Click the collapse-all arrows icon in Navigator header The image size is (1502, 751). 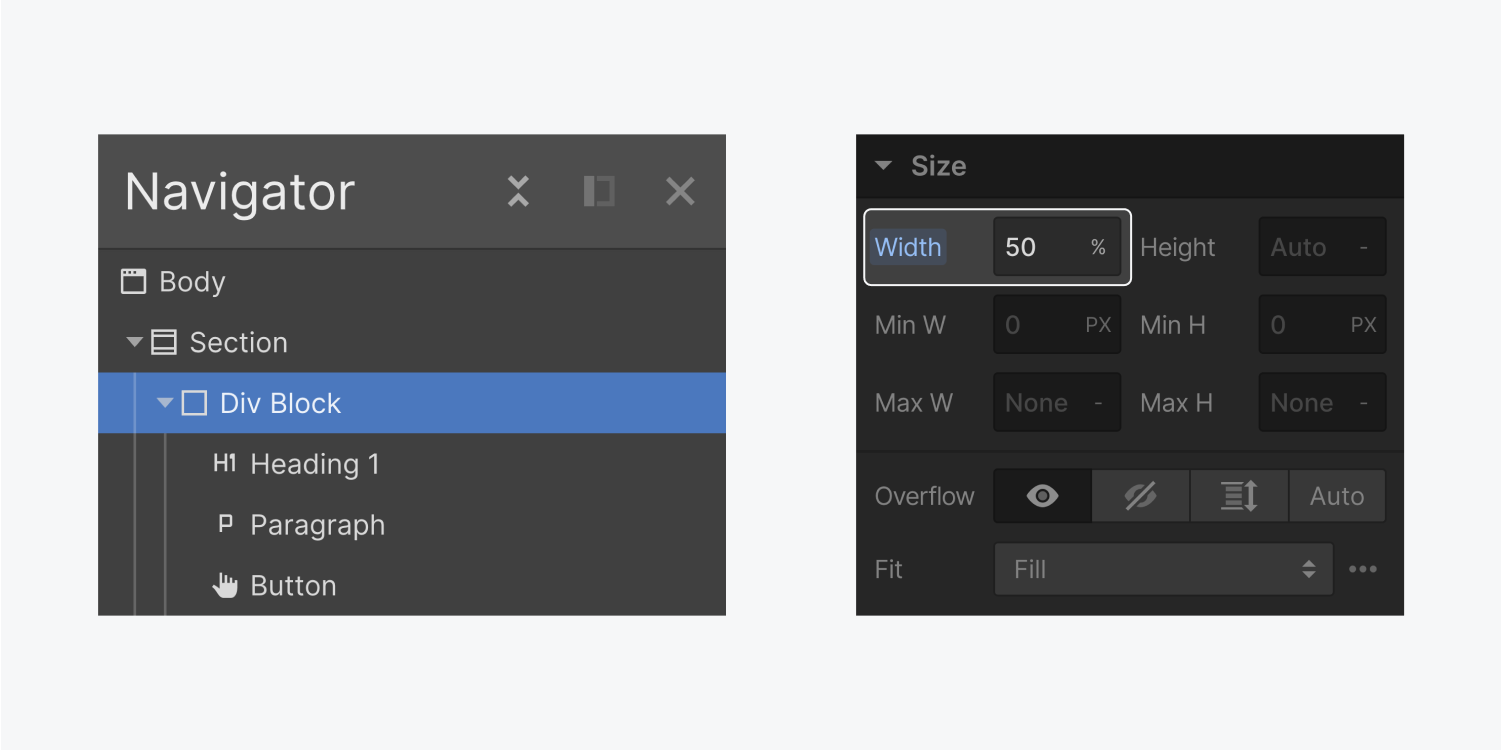point(517,191)
